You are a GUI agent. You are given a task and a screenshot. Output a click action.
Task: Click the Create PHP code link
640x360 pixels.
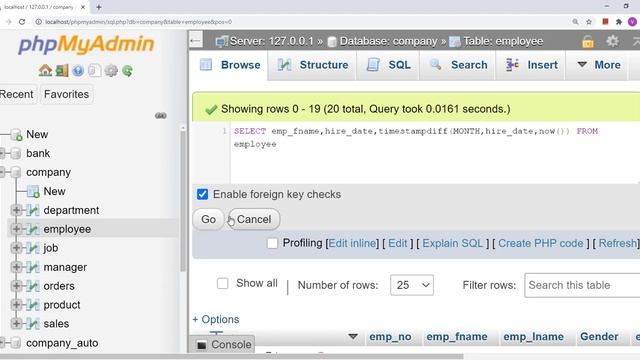click(540, 244)
